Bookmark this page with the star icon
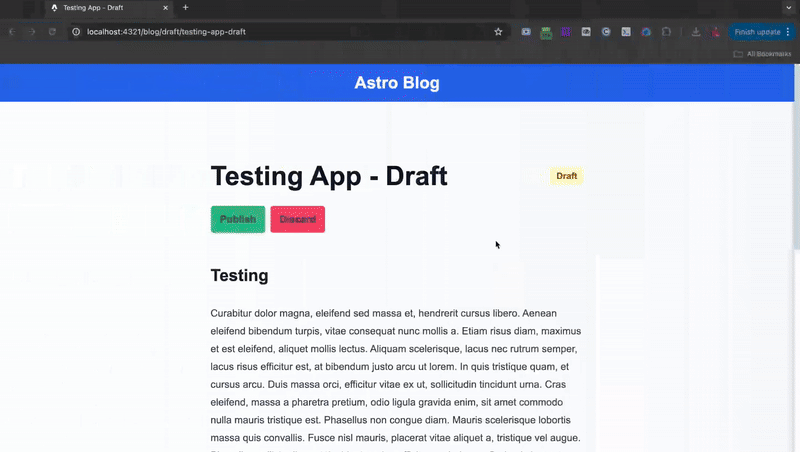The image size is (800, 452). [x=498, y=32]
